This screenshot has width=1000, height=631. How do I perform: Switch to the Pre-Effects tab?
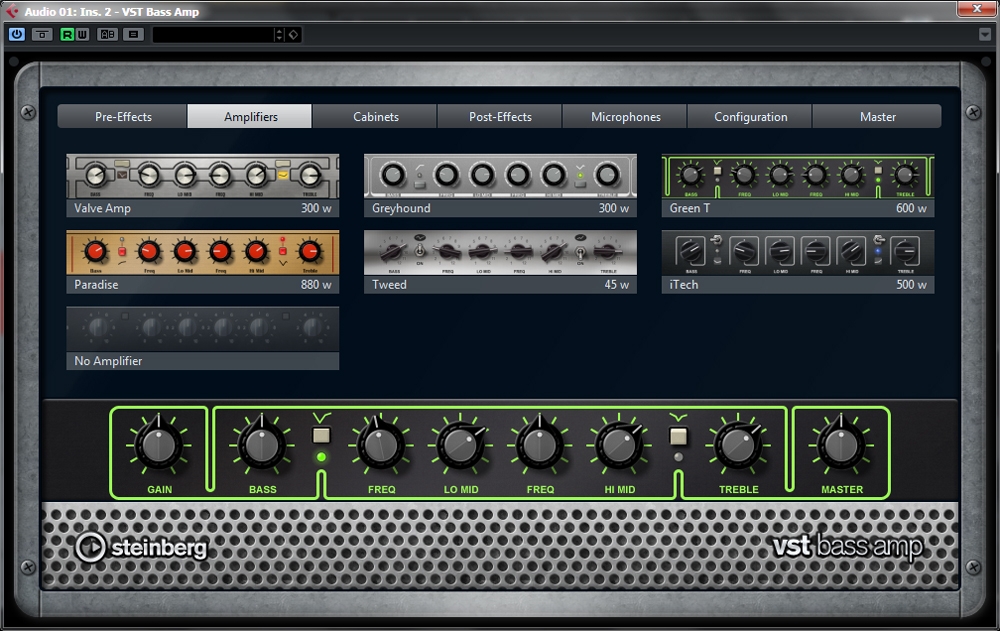[x=123, y=117]
